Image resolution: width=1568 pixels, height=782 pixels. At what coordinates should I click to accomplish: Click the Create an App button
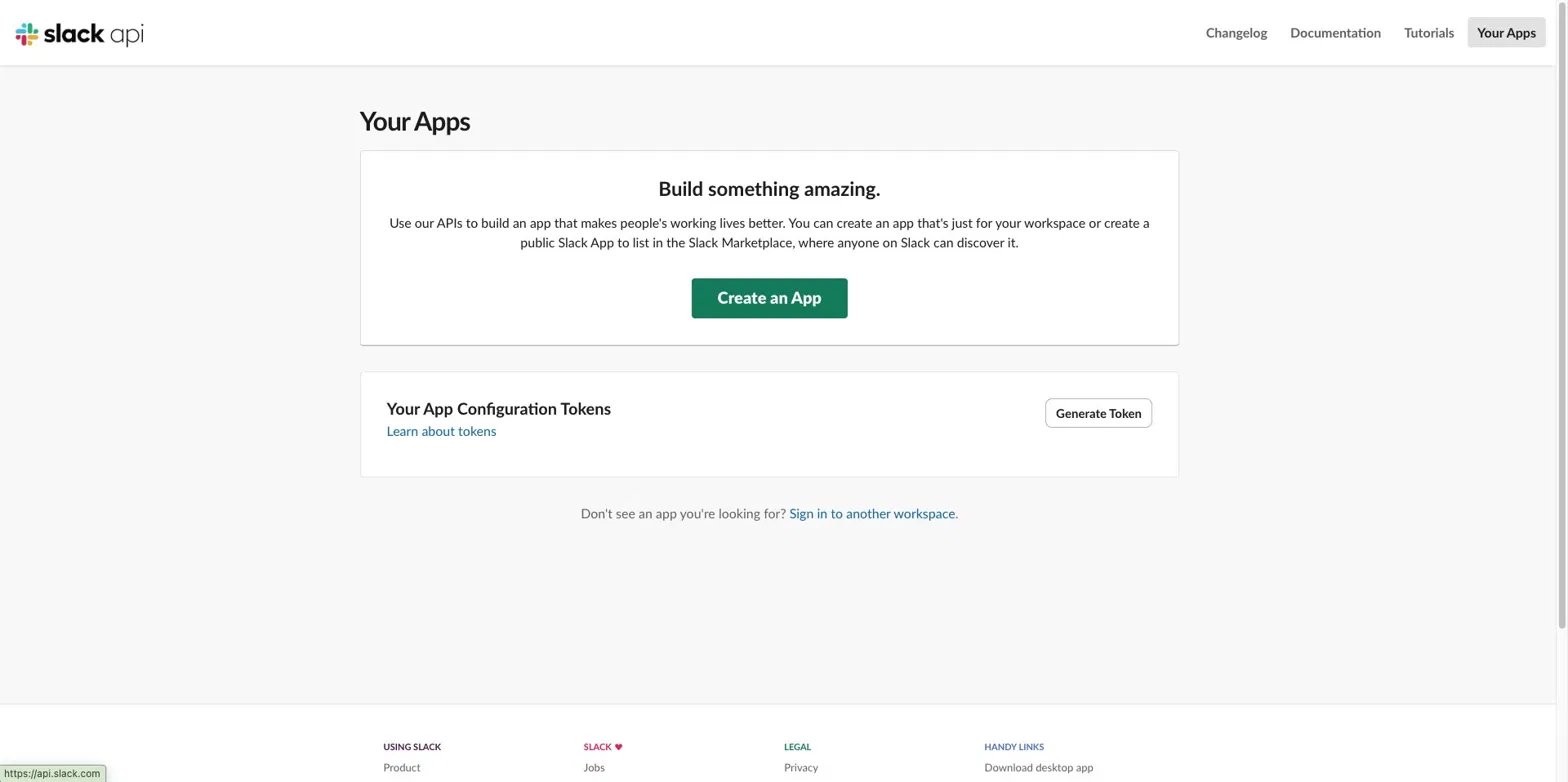(769, 298)
